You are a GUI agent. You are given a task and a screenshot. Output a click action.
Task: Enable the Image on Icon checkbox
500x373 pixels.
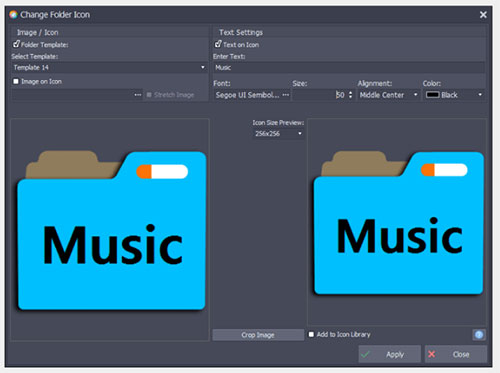(16, 81)
